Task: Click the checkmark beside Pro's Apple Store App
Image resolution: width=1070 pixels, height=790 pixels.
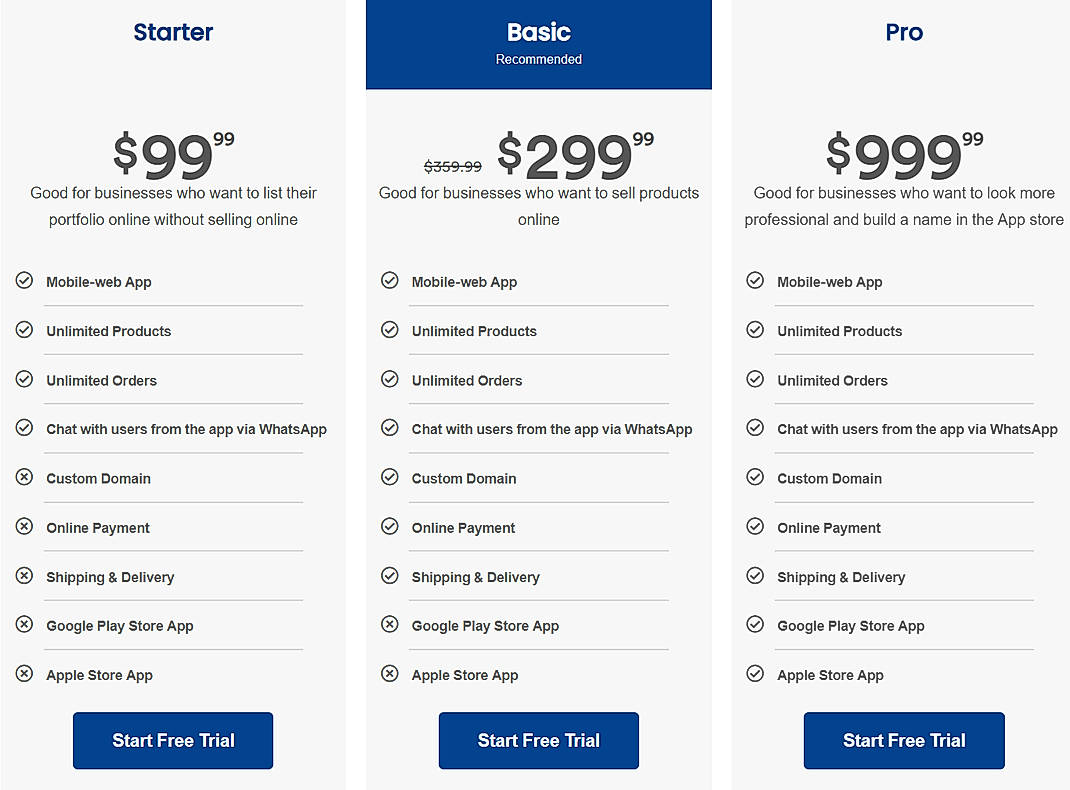Action: [x=755, y=674]
